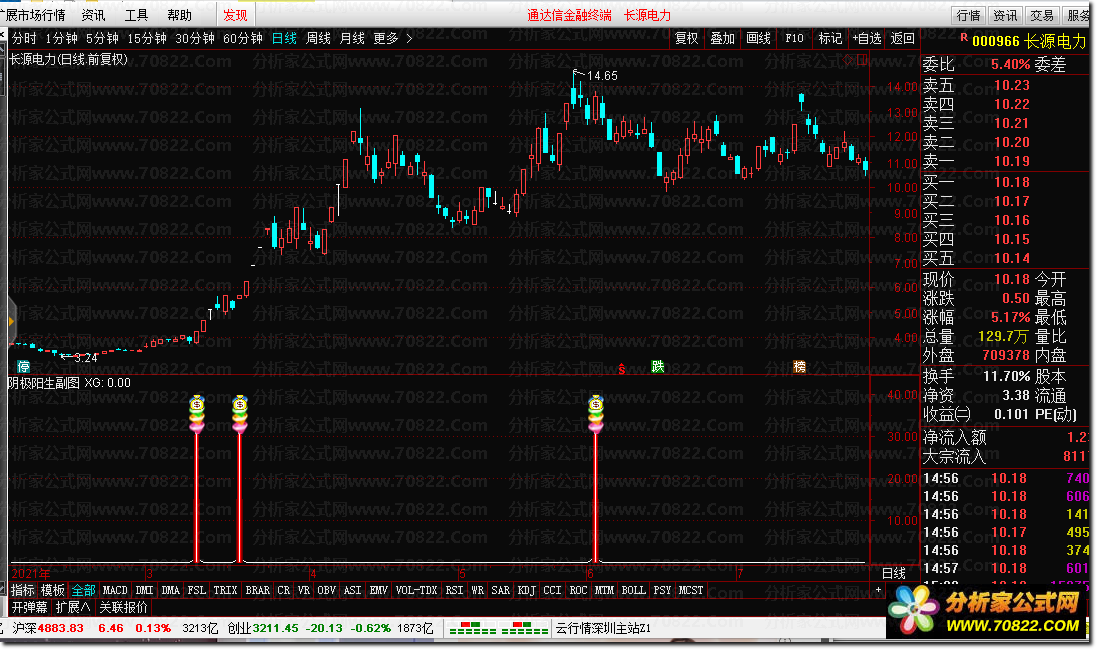Image resolution: width=1098 pixels, height=650 pixels.
Task: Apply the RSI indicator
Action: 454,590
